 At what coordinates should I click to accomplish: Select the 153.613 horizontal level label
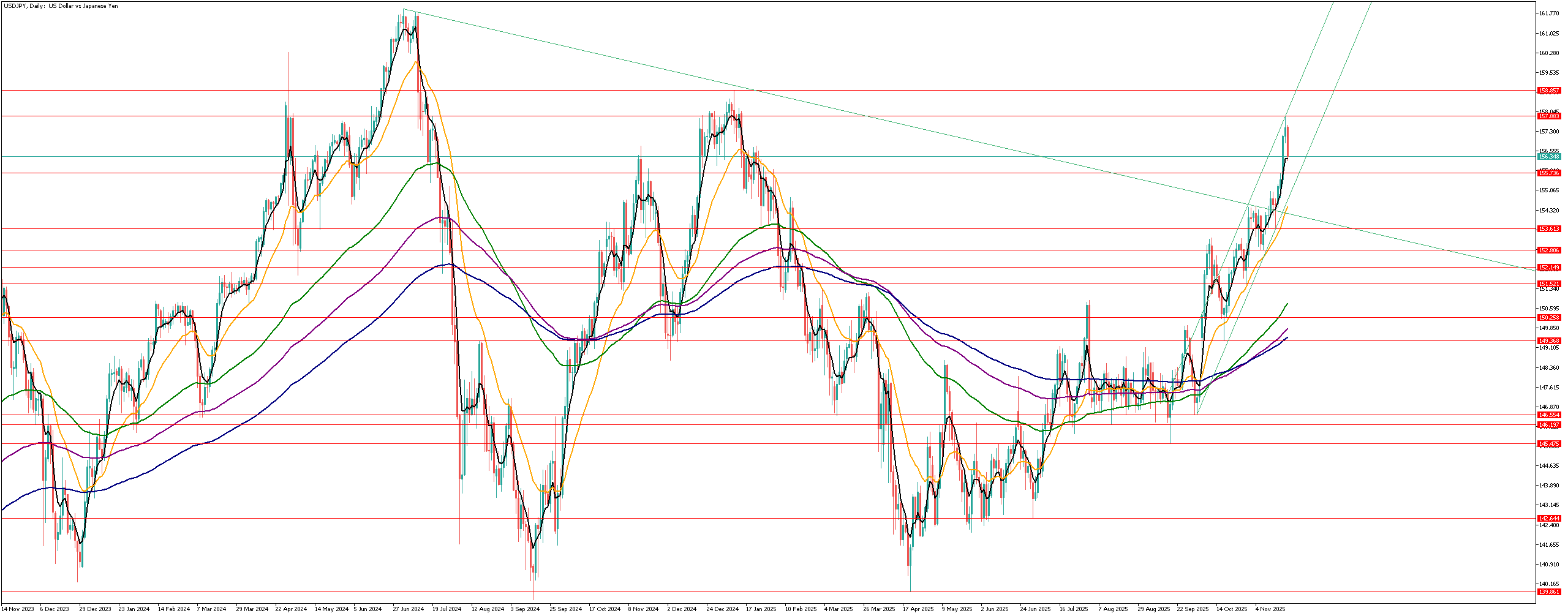pos(1549,229)
